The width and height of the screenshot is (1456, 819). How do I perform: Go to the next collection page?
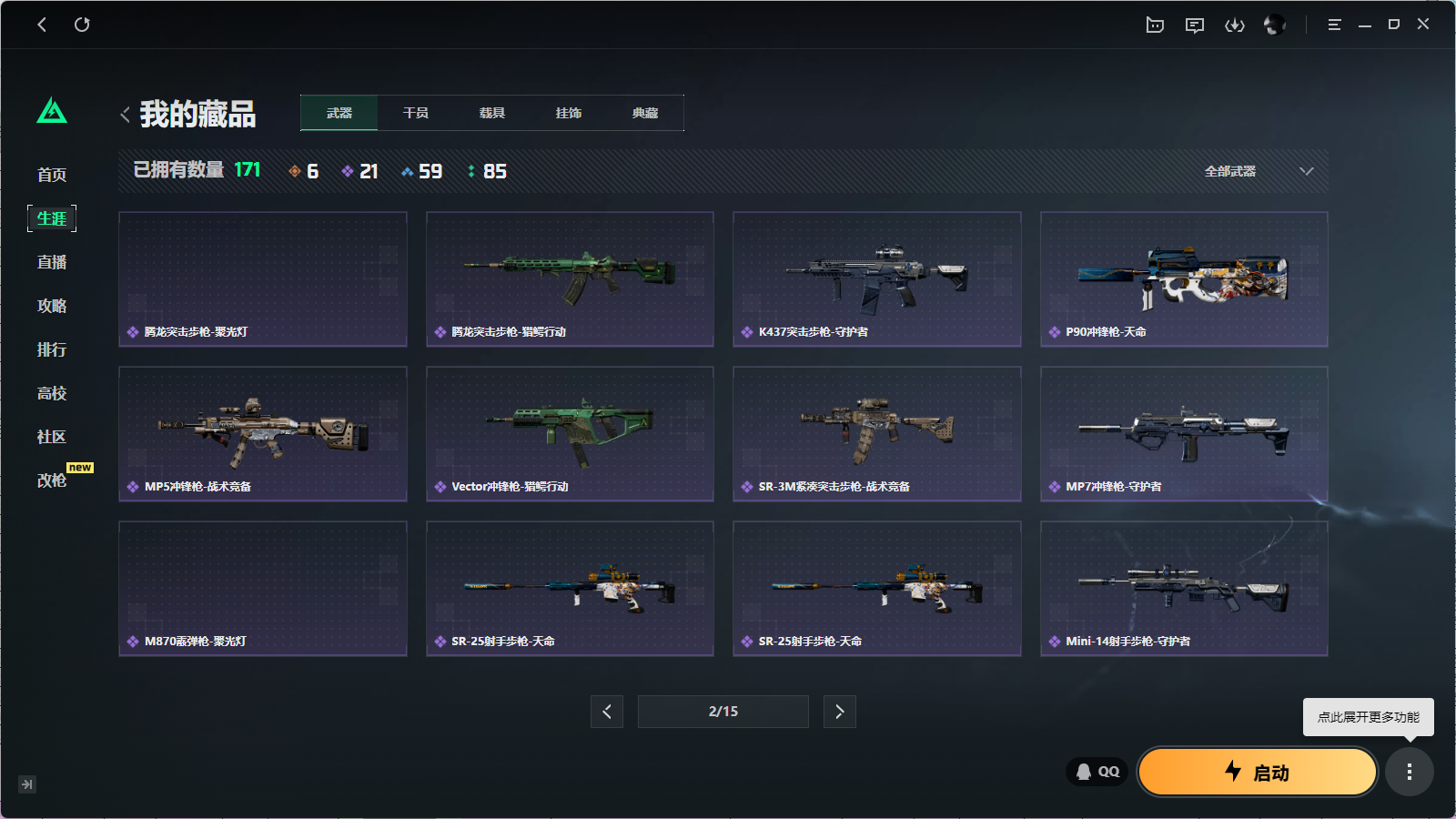coord(840,712)
